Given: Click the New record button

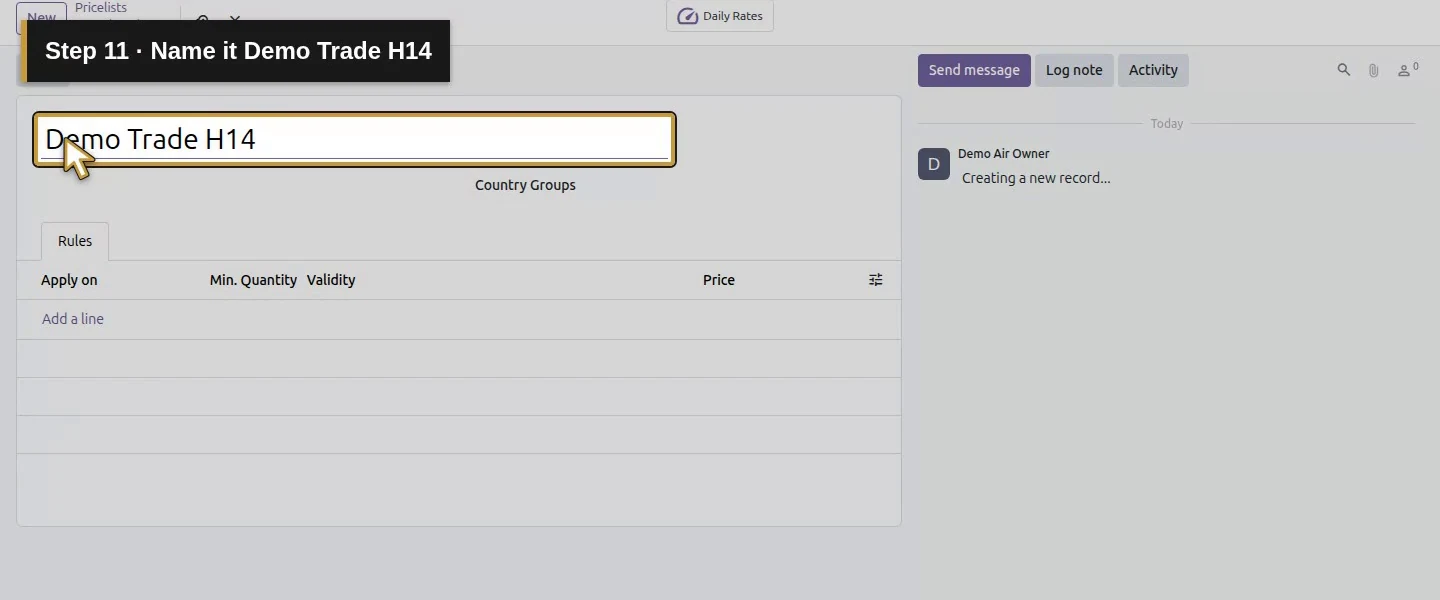Looking at the screenshot, I should tap(41, 17).
